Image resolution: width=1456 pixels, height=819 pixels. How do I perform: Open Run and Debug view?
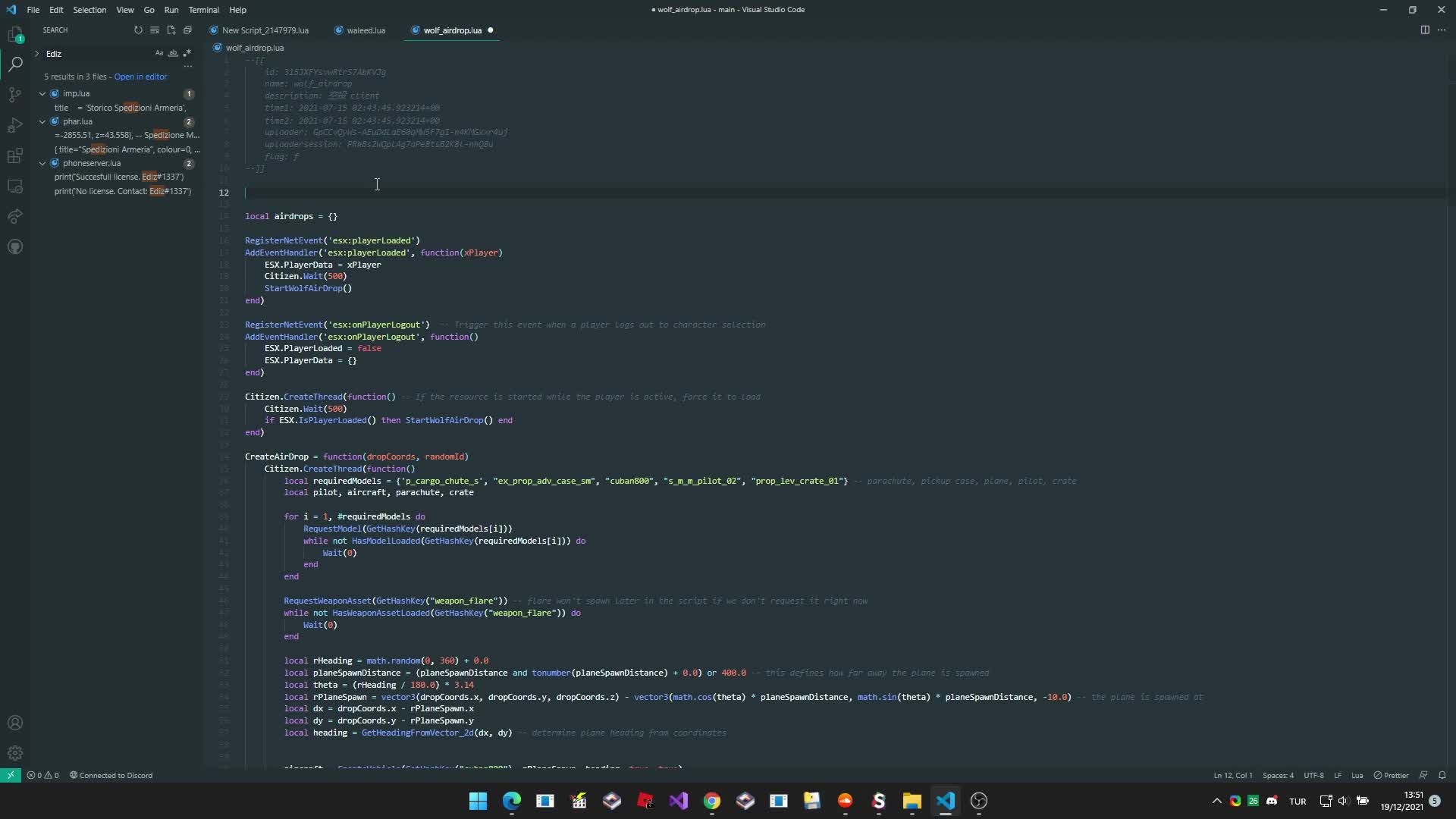(15, 125)
